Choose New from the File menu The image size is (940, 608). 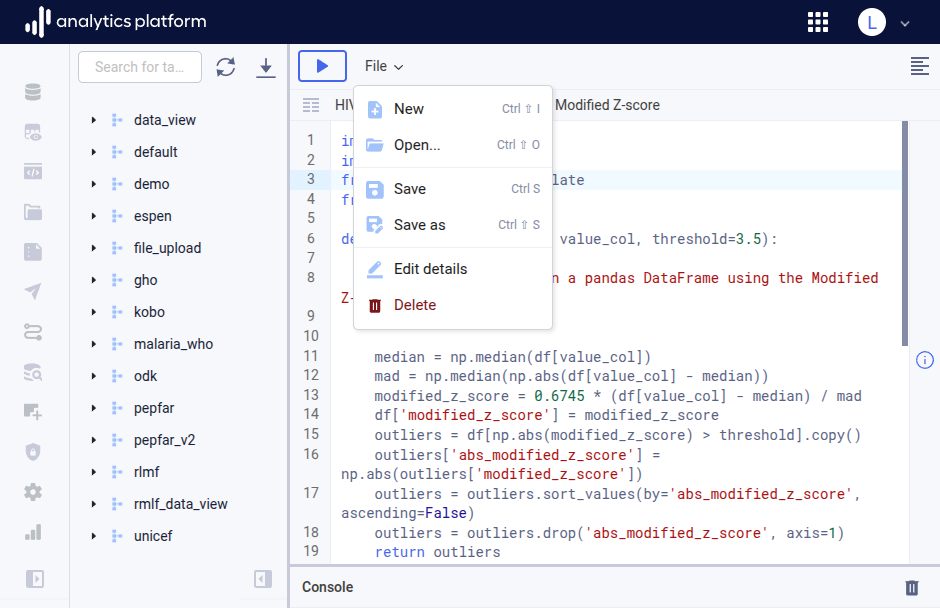(x=453, y=109)
